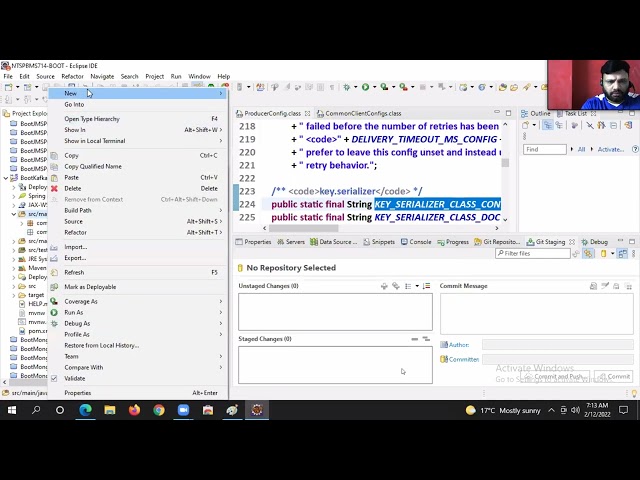This screenshot has width=640, height=480.
Task: Click the Commit Message text area
Action: click(x=537, y=314)
